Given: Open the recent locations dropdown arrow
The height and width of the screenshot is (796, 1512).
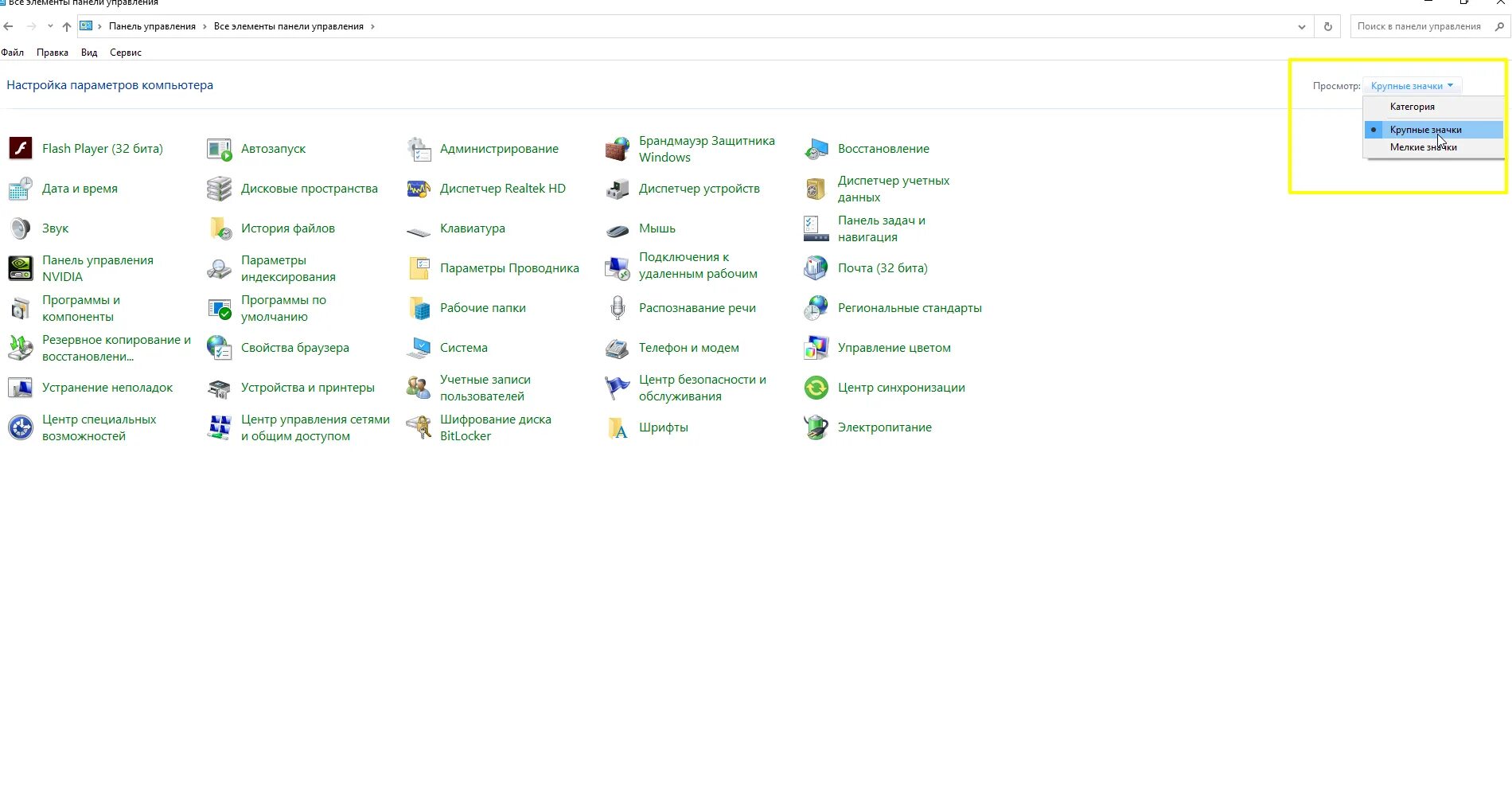Looking at the screenshot, I should point(50,26).
